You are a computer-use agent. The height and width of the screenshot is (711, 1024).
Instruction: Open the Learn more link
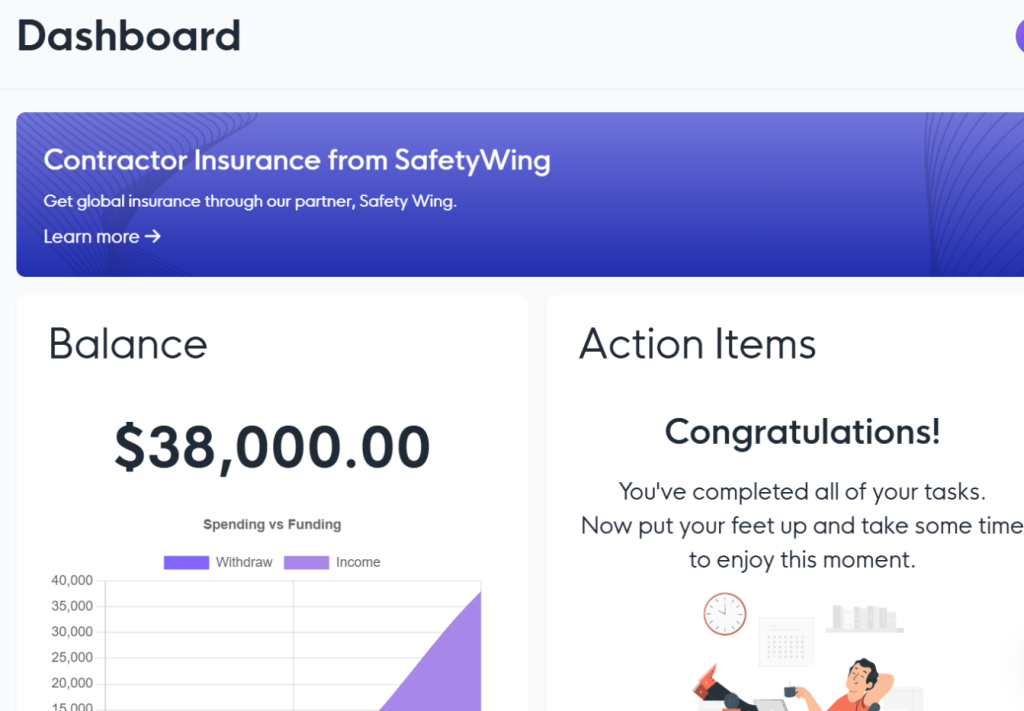coord(91,237)
